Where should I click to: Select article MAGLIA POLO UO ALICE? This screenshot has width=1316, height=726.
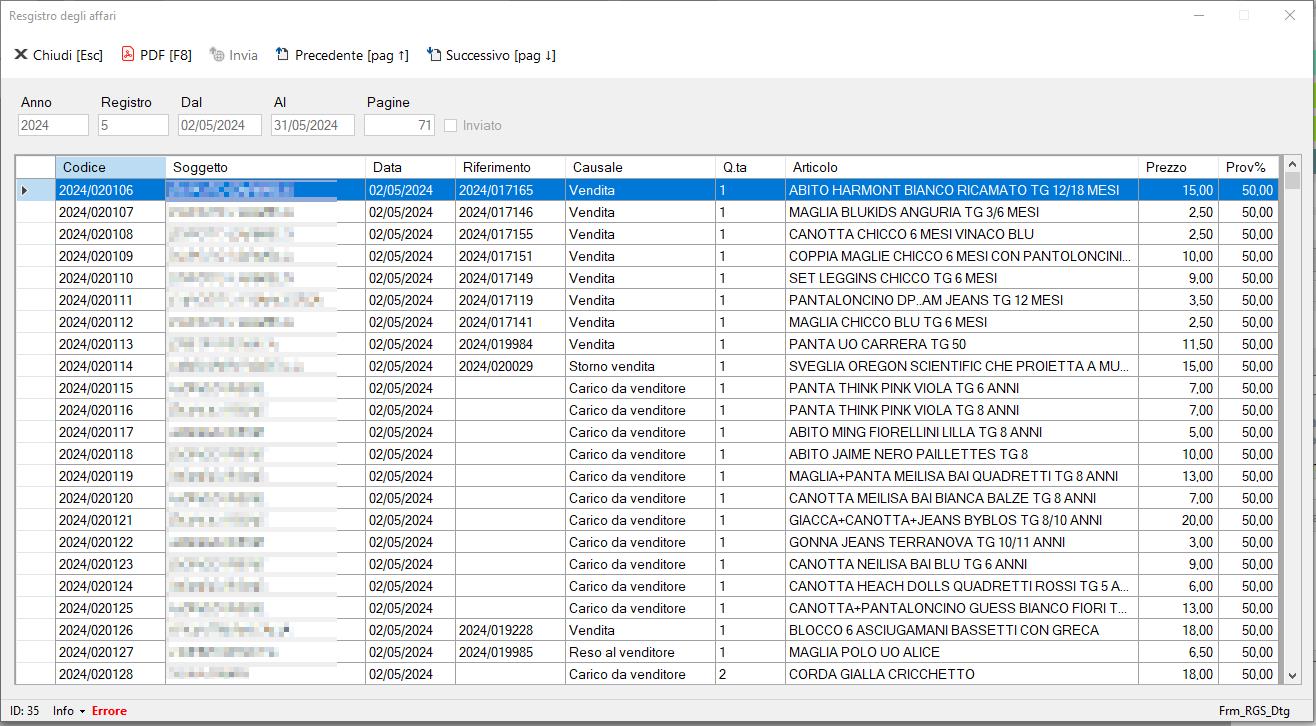962,652
